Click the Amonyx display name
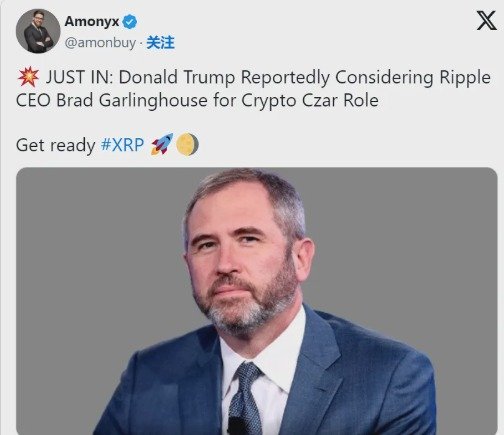Screen dimensions: 504x435 tap(92, 22)
